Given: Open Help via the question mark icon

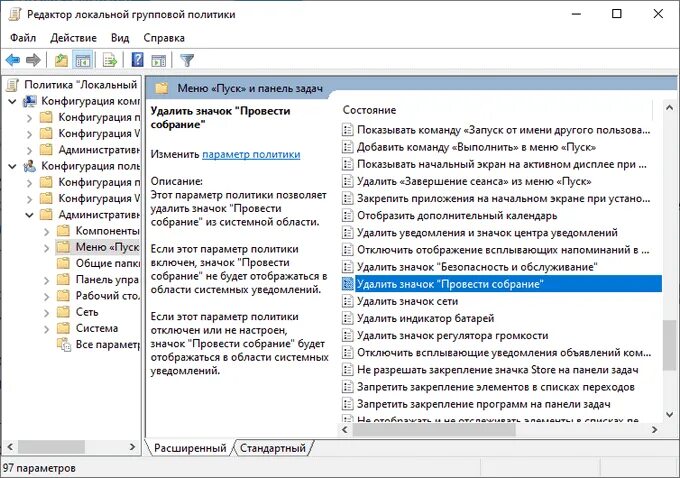Looking at the screenshot, I should point(137,60).
